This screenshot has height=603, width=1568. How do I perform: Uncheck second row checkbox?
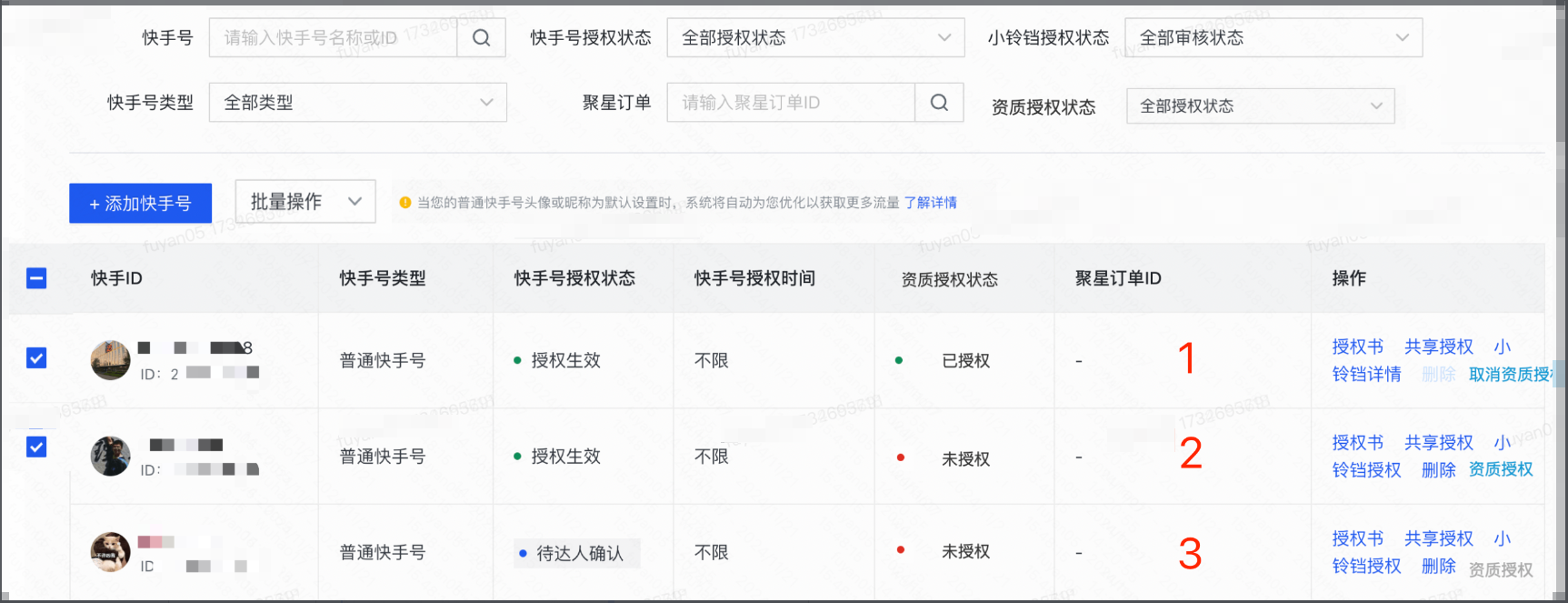click(x=36, y=447)
